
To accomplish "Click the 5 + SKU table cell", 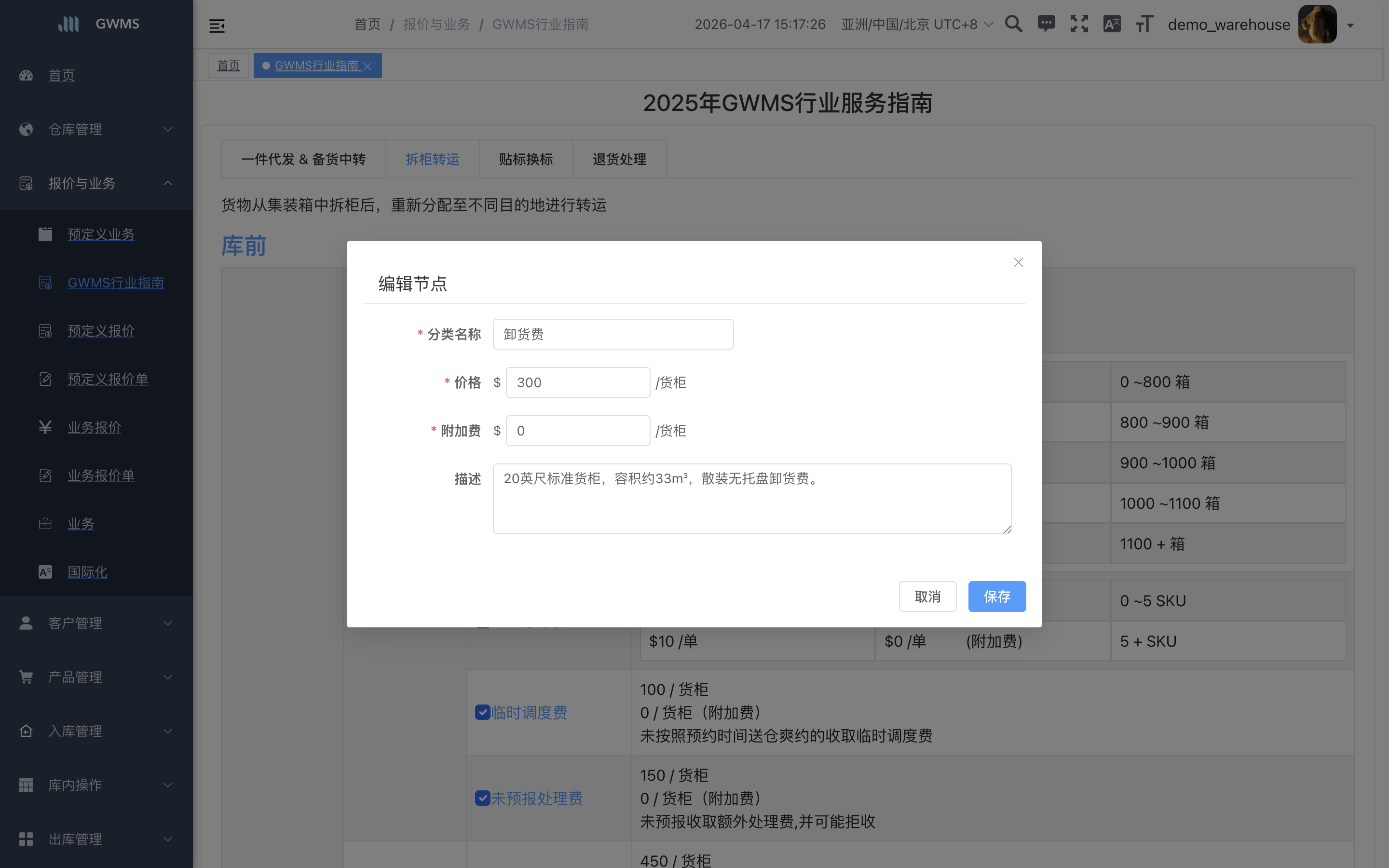I will 1228,641.
